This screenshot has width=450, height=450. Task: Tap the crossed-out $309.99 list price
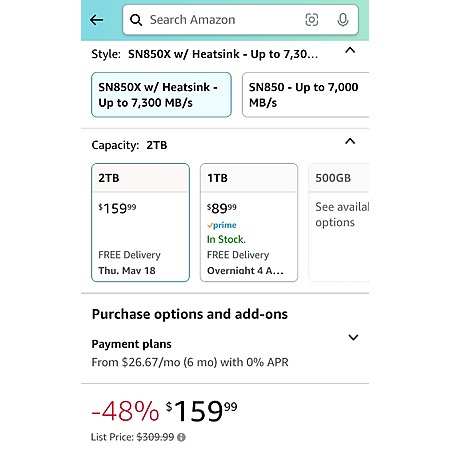155,437
